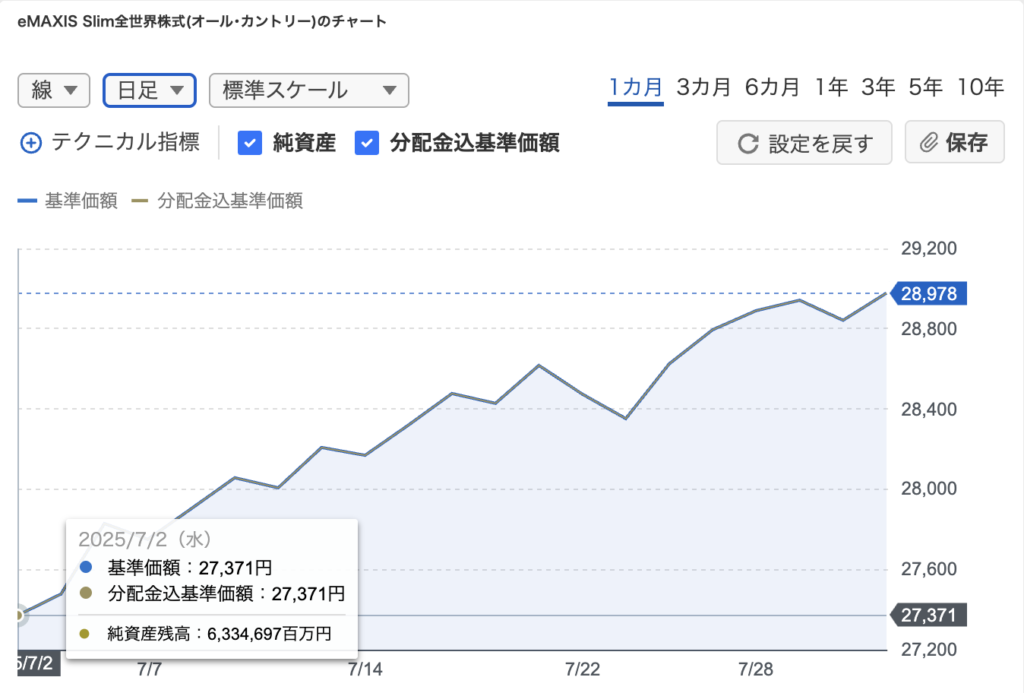
Task: Click the 27,200 y-axis label
Action: click(929, 649)
